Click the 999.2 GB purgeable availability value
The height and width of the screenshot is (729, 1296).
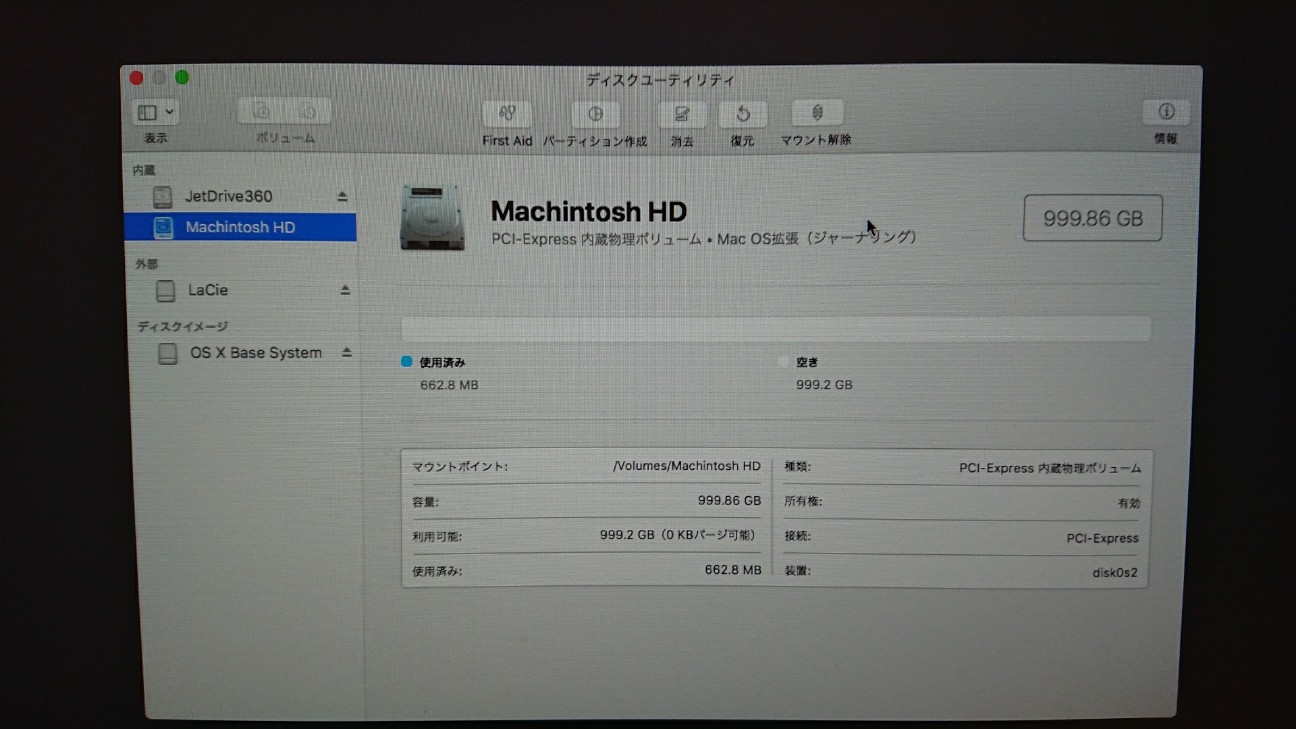click(x=678, y=535)
